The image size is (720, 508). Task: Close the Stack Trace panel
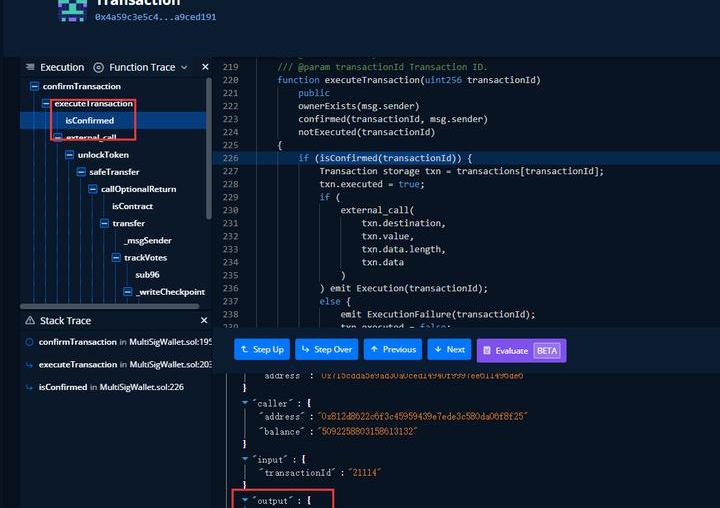pyautogui.click(x=205, y=320)
